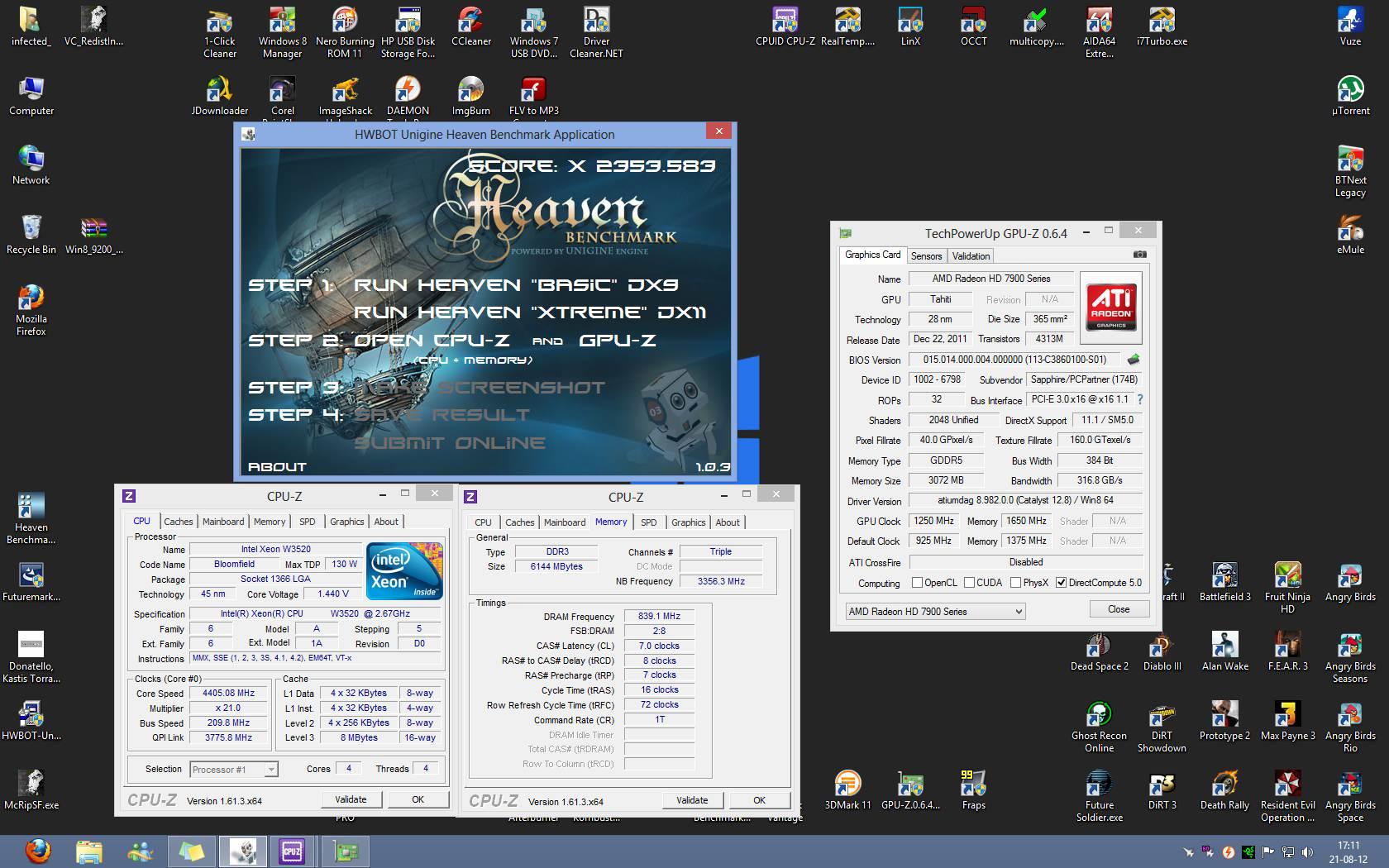1389x868 pixels.
Task: Open AIDA64 Extreme desktop shortcut
Action: [x=1099, y=33]
